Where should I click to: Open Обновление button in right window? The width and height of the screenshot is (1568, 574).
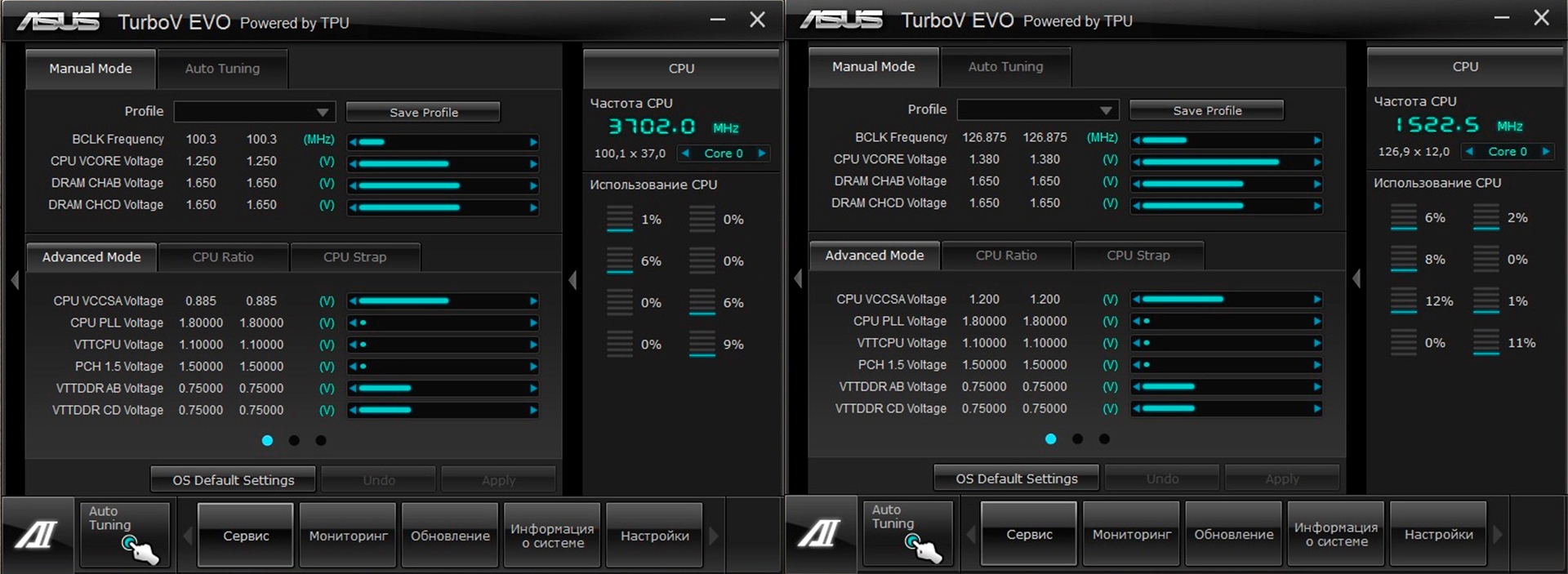pos(1233,534)
